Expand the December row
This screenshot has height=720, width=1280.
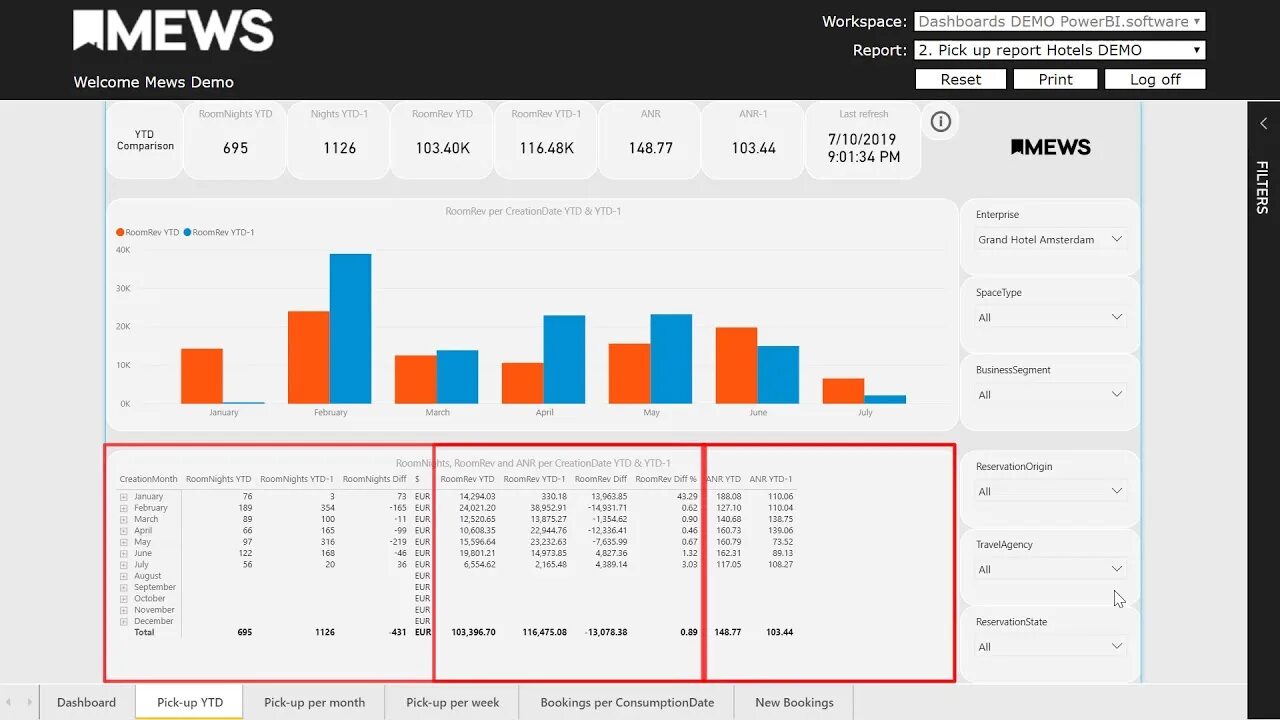point(124,621)
